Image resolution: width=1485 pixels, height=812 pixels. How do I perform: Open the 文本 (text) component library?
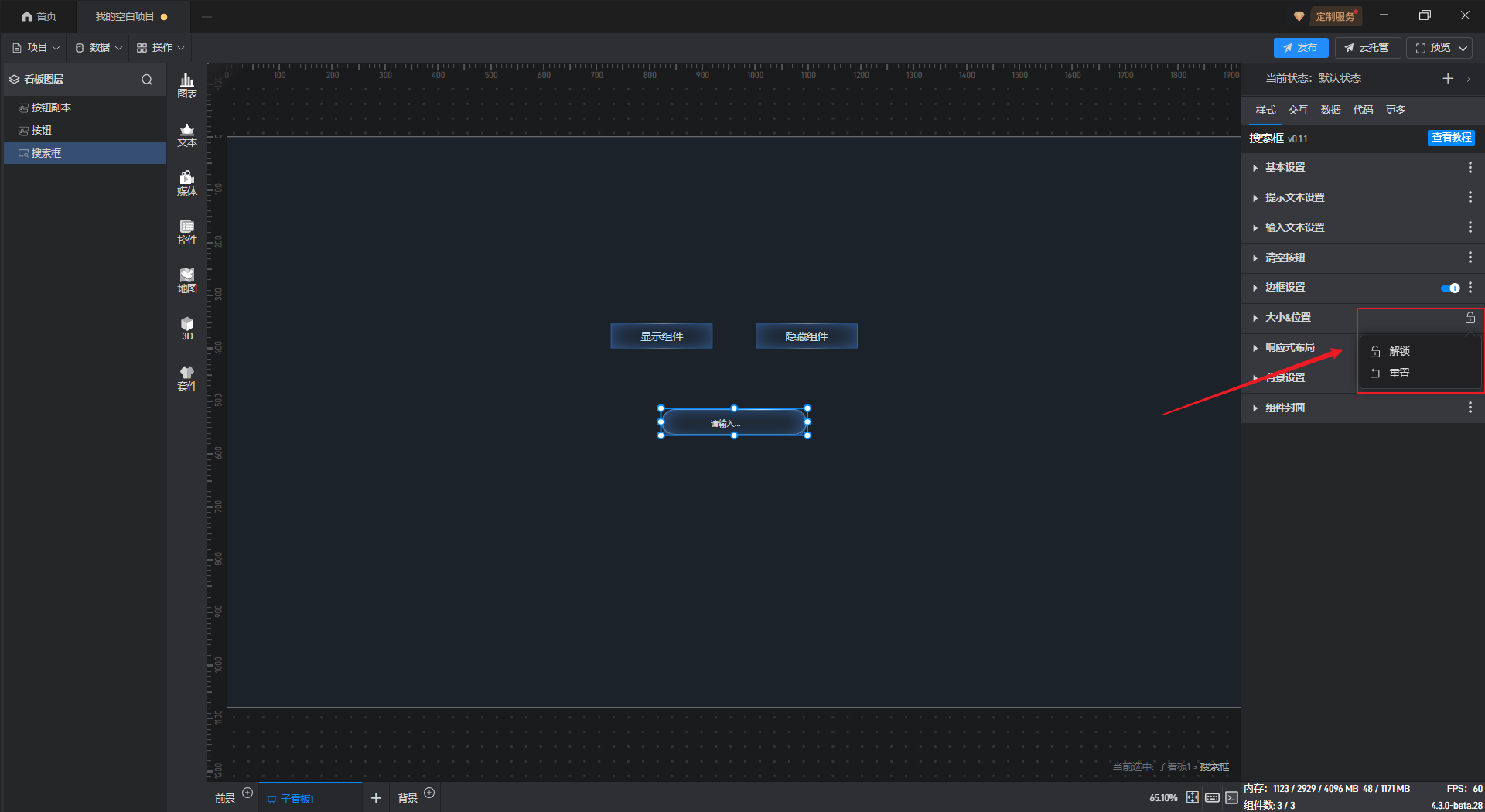[x=187, y=135]
